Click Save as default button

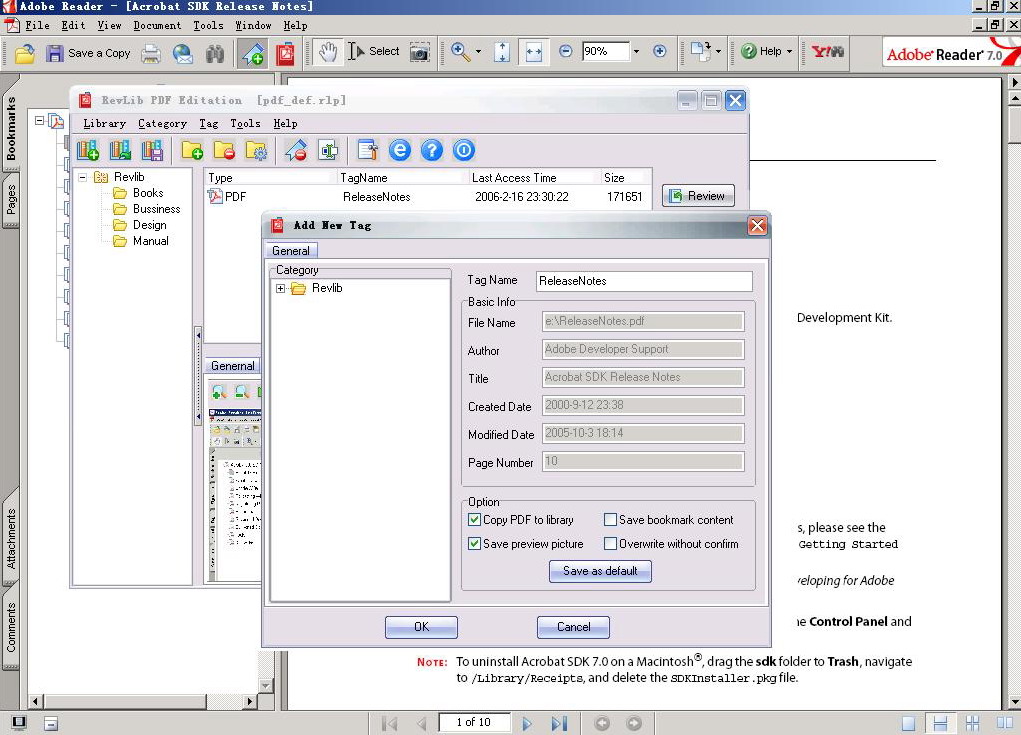tap(600, 571)
